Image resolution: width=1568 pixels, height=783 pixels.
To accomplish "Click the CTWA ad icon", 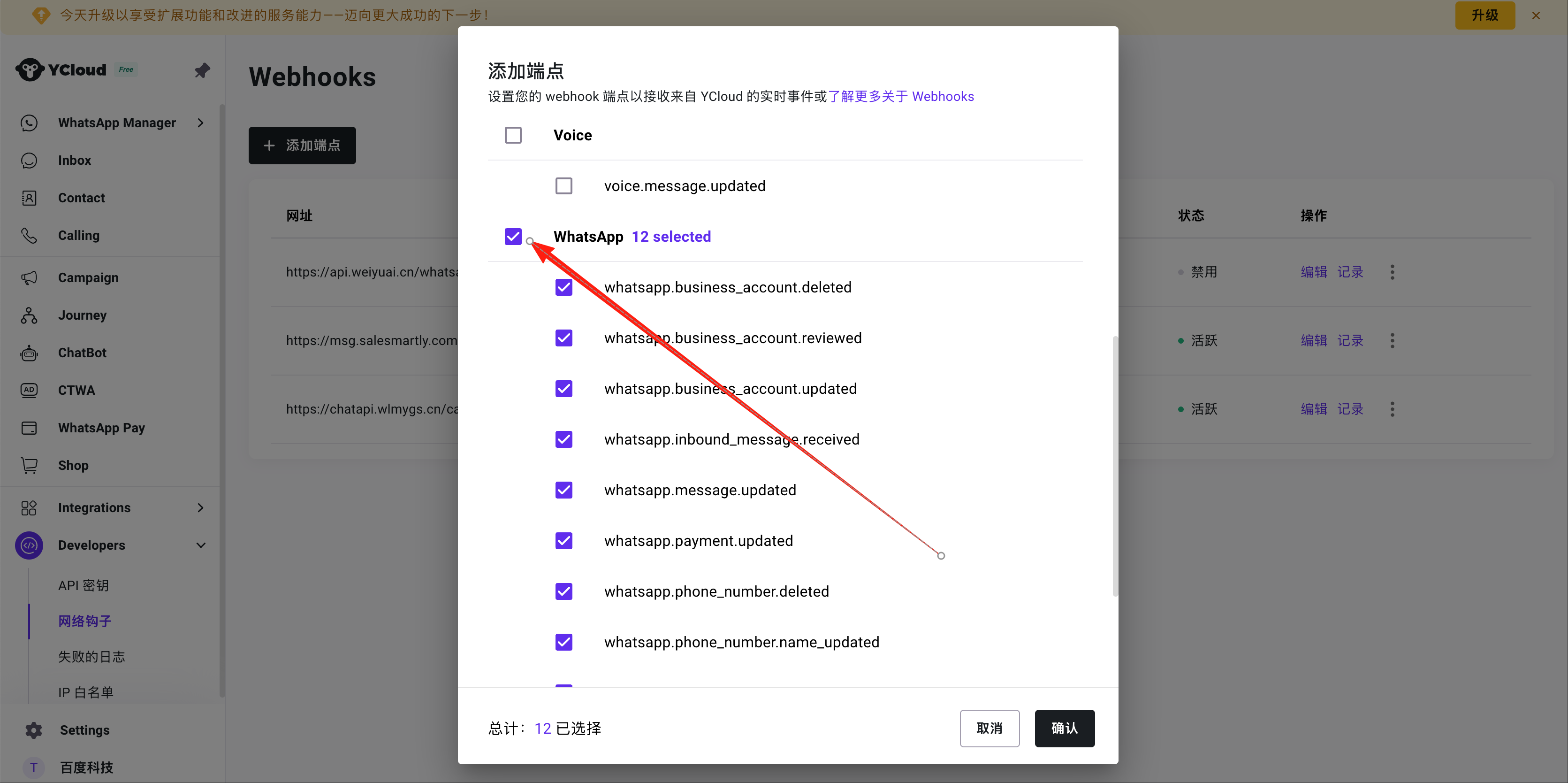I will [29, 390].
